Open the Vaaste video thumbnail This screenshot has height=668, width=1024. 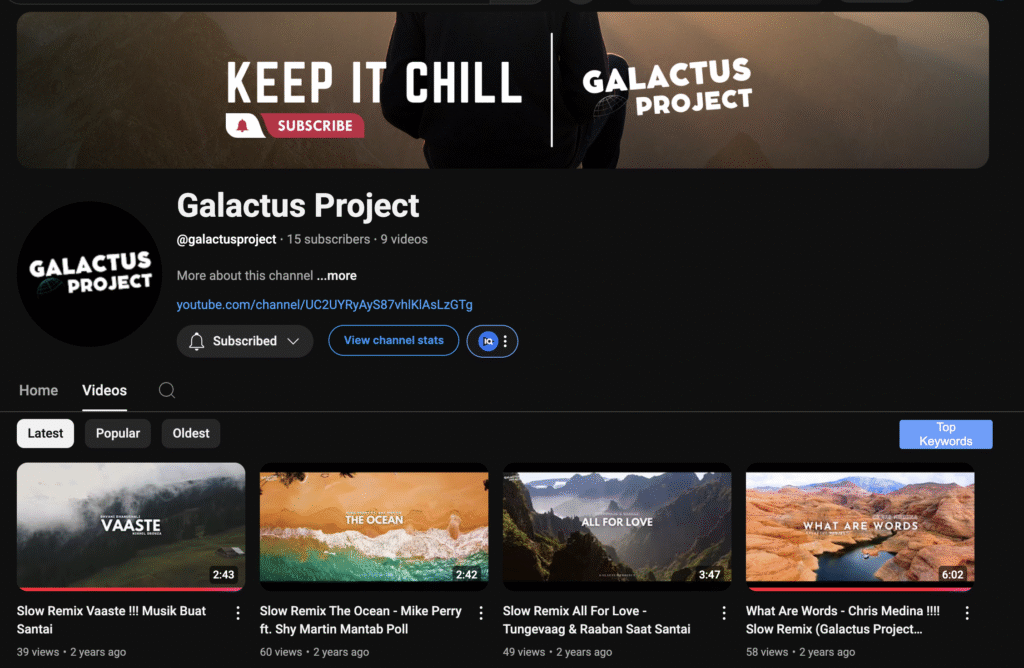(131, 526)
